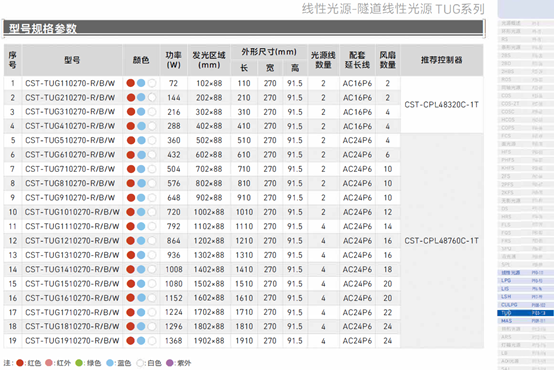Click the green 绿色 legend dot
Image resolution: width=554 pixels, height=370 pixels.
pos(79,363)
